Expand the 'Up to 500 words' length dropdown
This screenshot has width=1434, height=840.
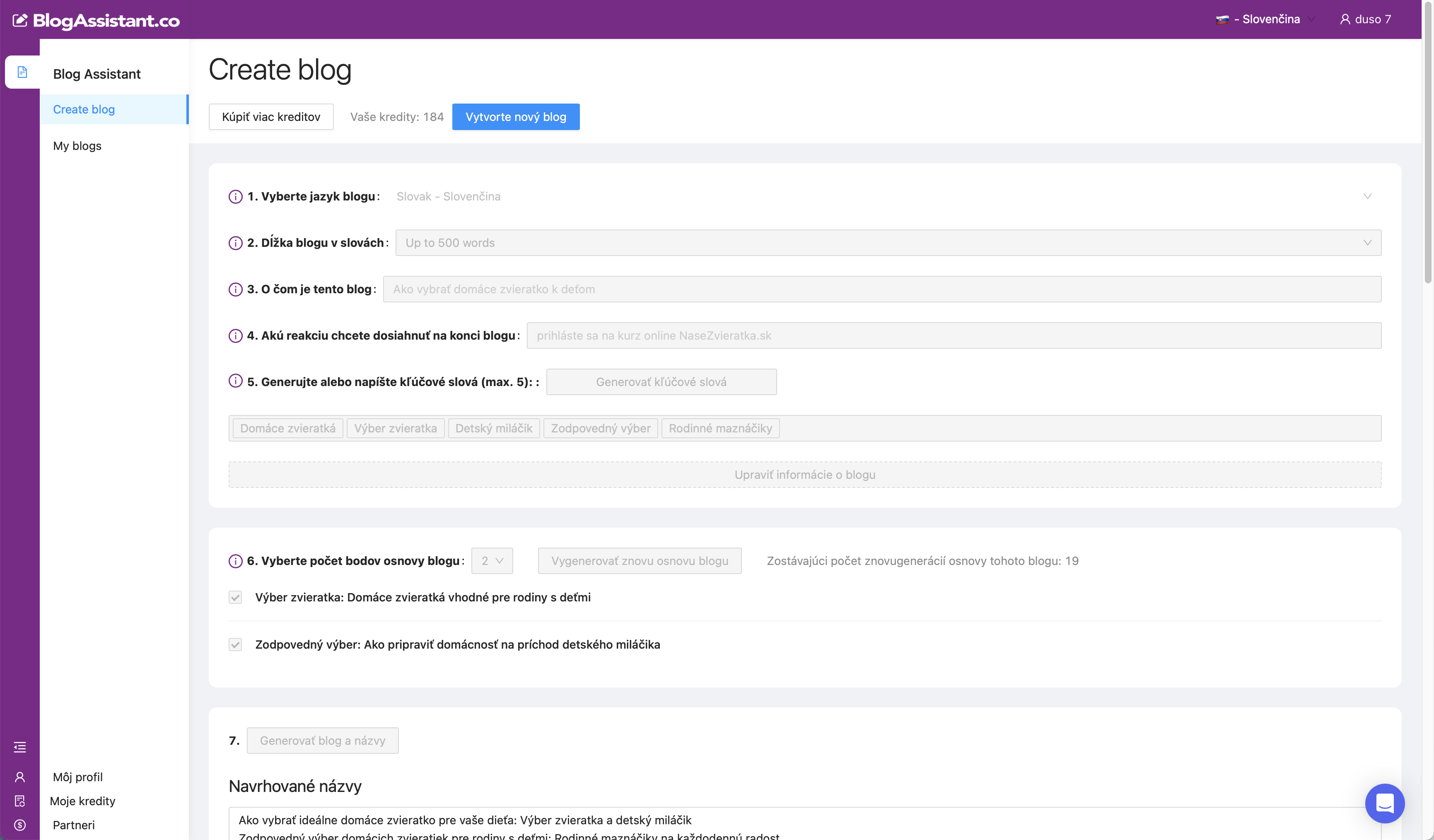click(x=888, y=243)
